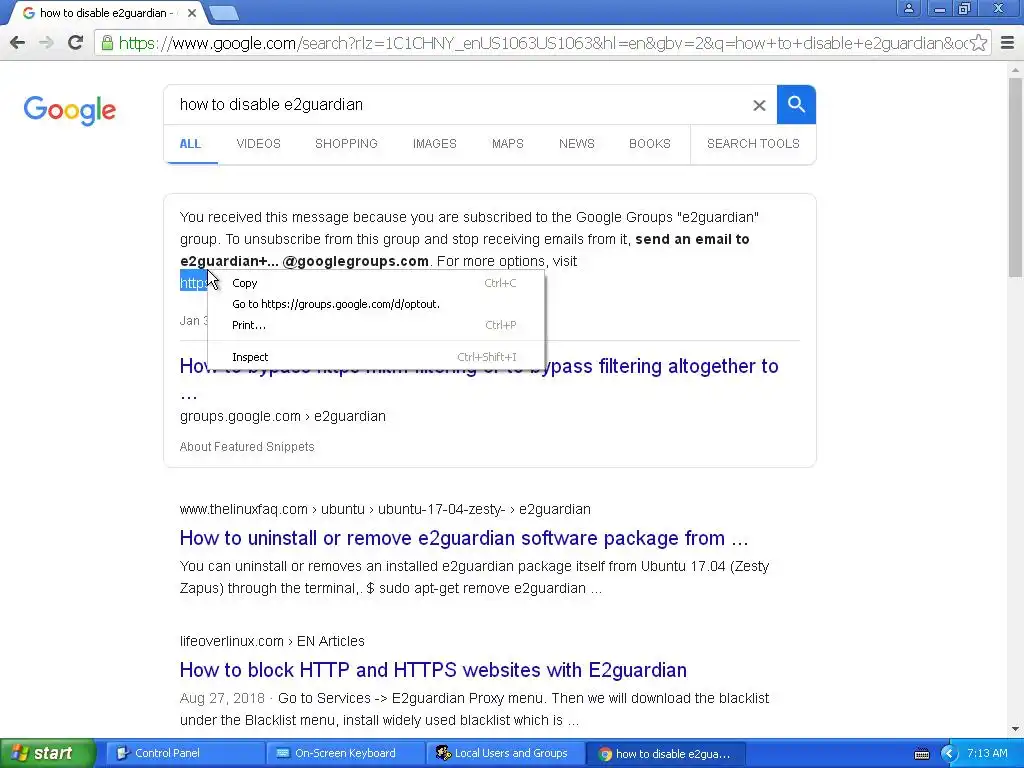1024x768 pixels.
Task: Click the scrollbar up arrow
Action: click(1016, 70)
